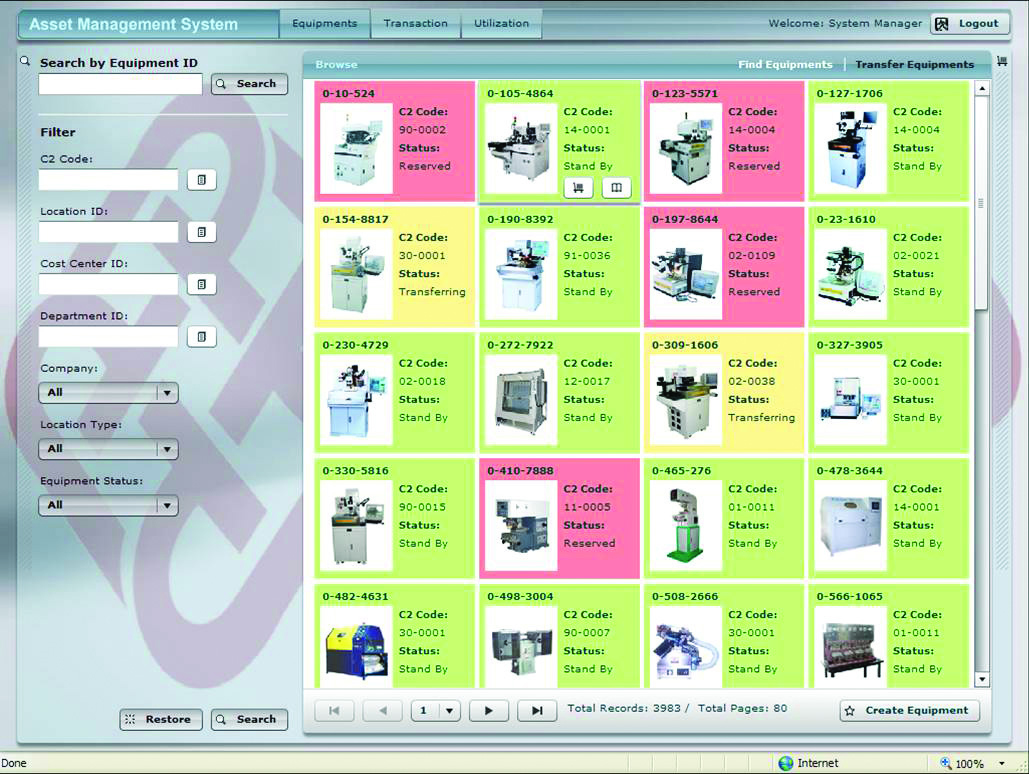Screen dimensions: 1029x774
Task: Open the transfer cart icon beside Transfer Equipments
Action: (1002, 62)
